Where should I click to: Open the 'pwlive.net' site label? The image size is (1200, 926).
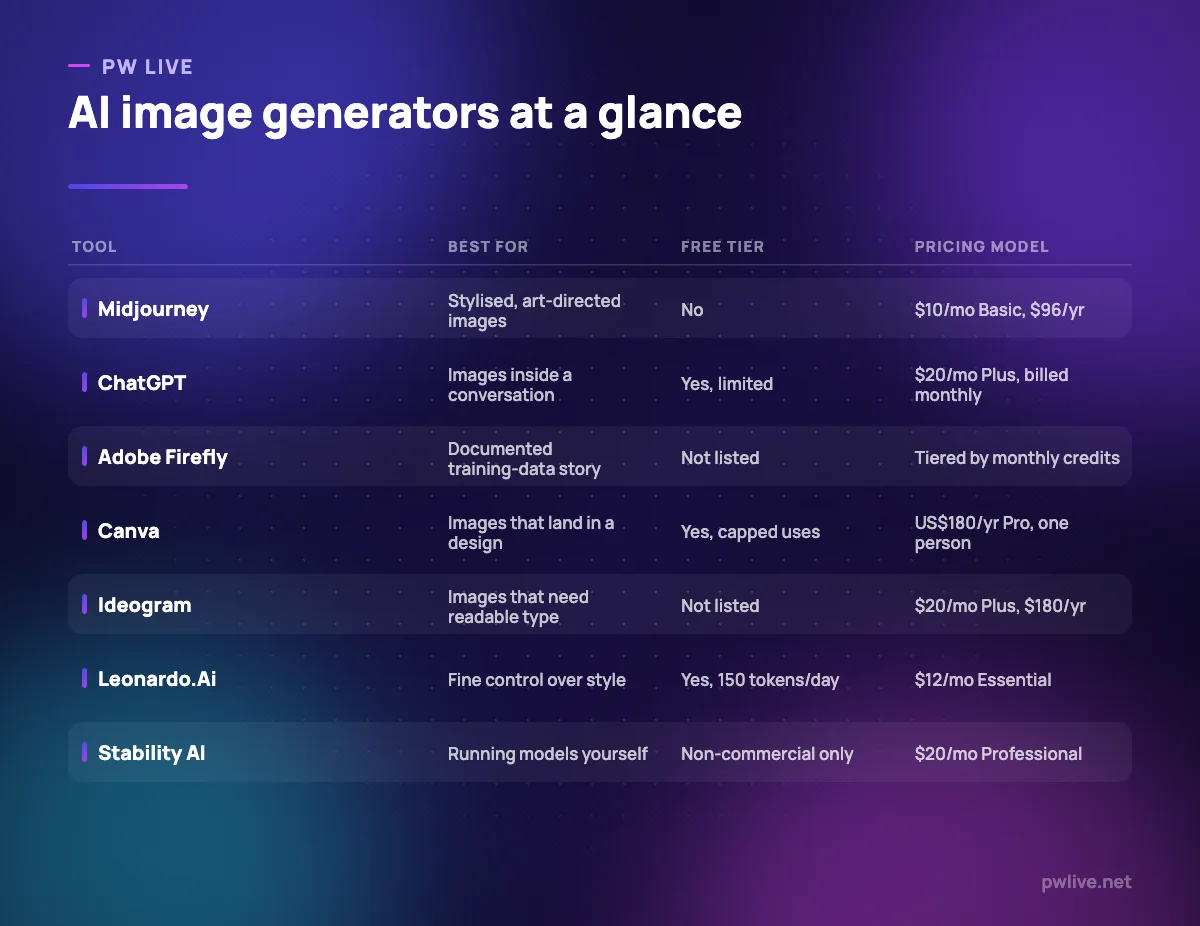coord(1086,882)
